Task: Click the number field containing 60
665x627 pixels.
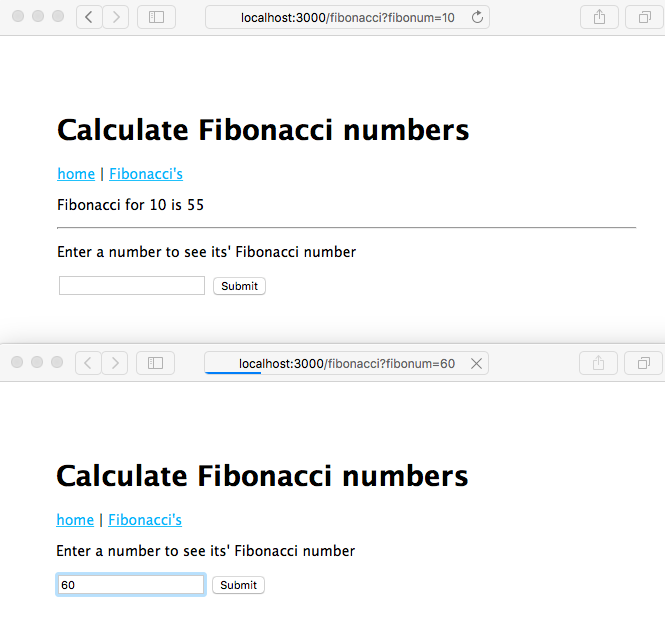Action: tap(131, 585)
